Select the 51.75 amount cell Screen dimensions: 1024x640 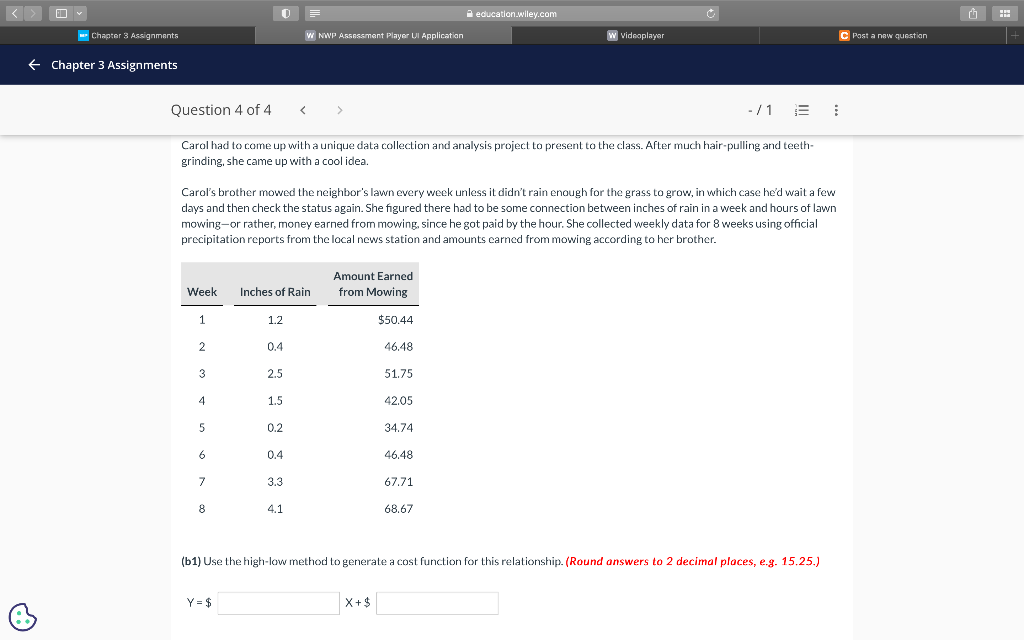398,374
